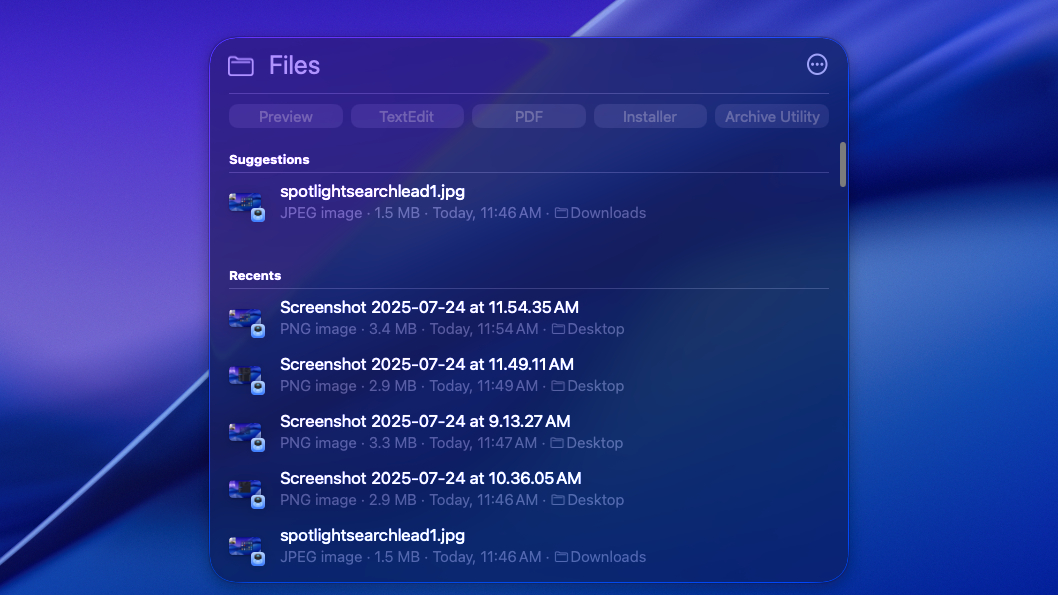Click thumbnail icon of Screenshot 11.54.35 AM
Screen dimensions: 1058x595
(246, 320)
